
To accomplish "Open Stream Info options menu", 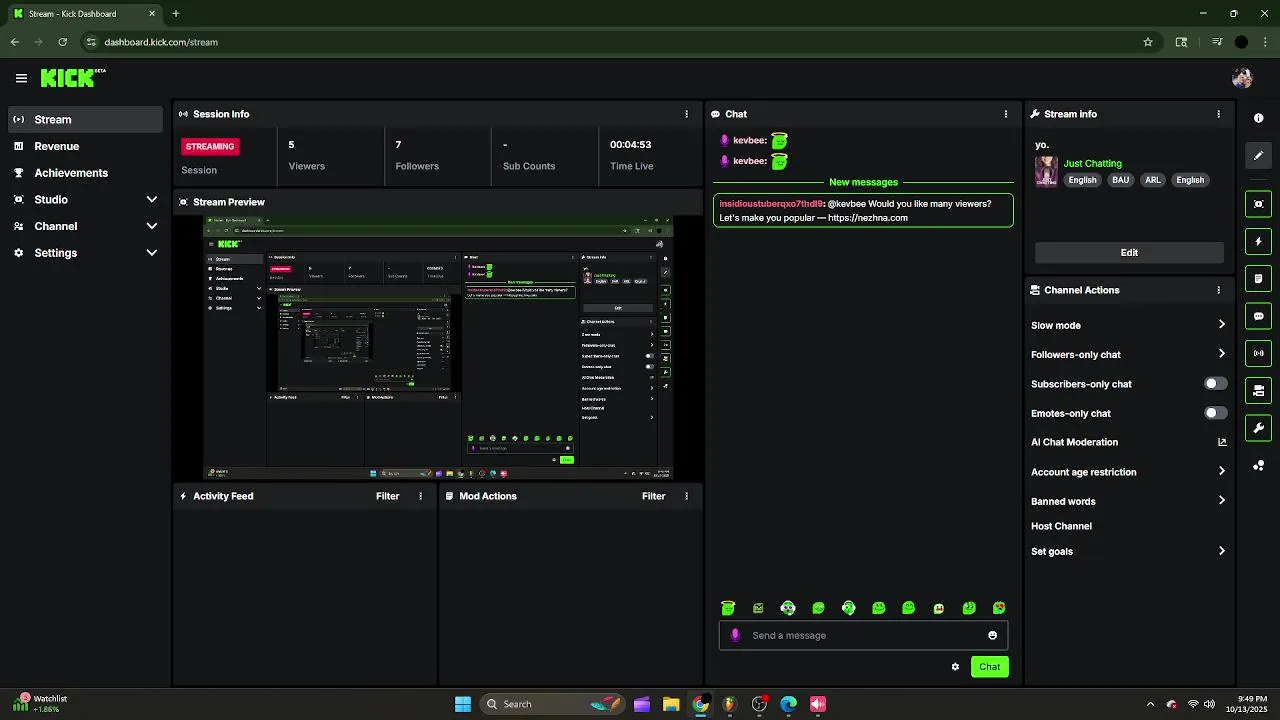I will [1218, 114].
